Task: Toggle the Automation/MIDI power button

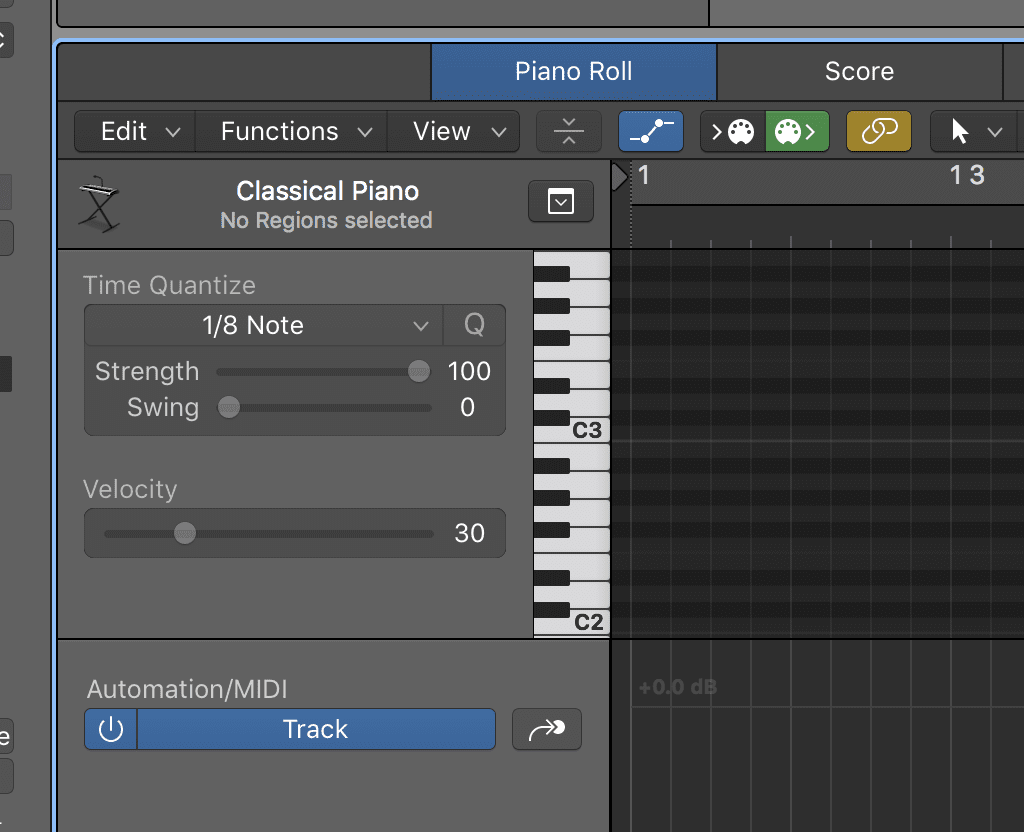Action: 111,729
